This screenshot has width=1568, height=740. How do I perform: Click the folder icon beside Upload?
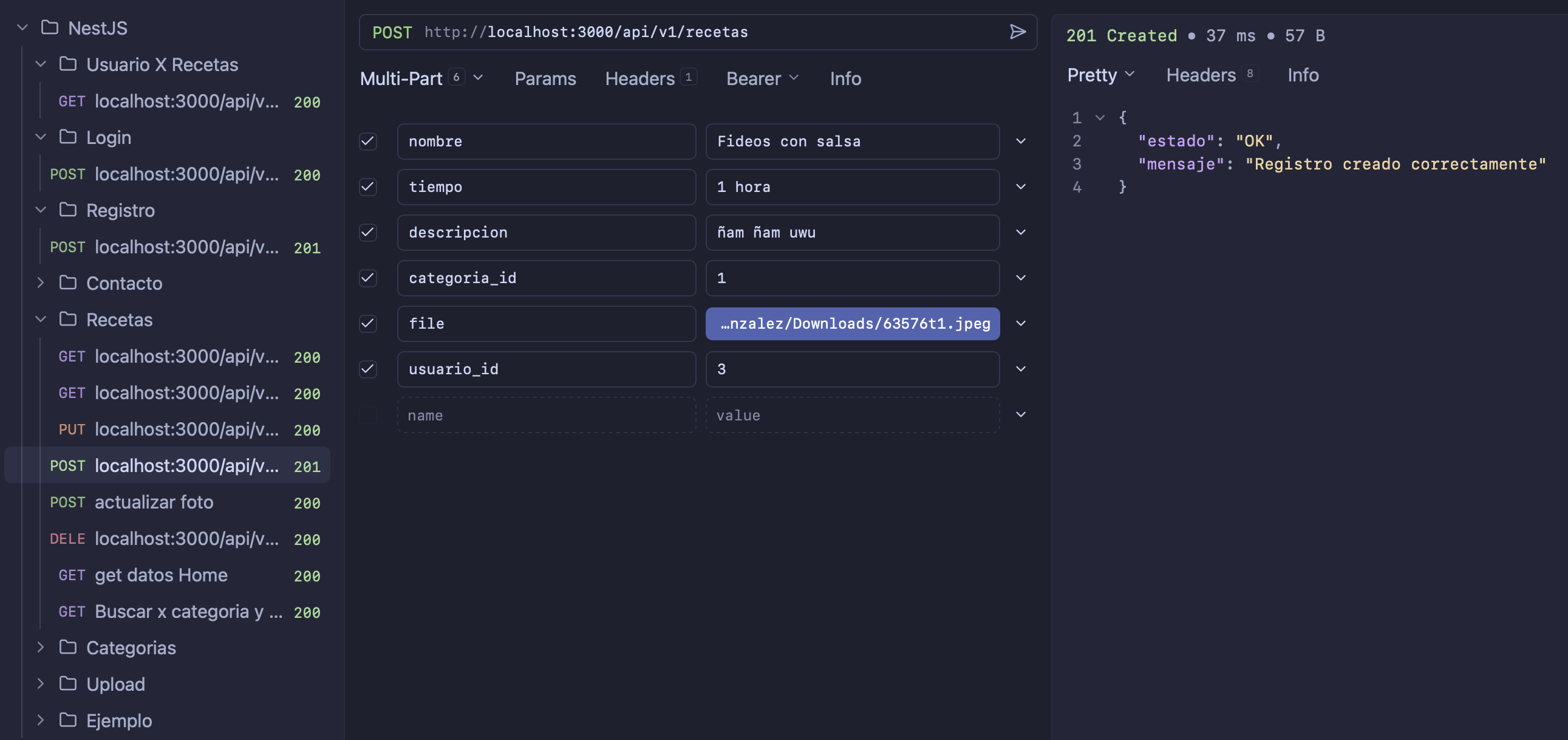click(67, 683)
